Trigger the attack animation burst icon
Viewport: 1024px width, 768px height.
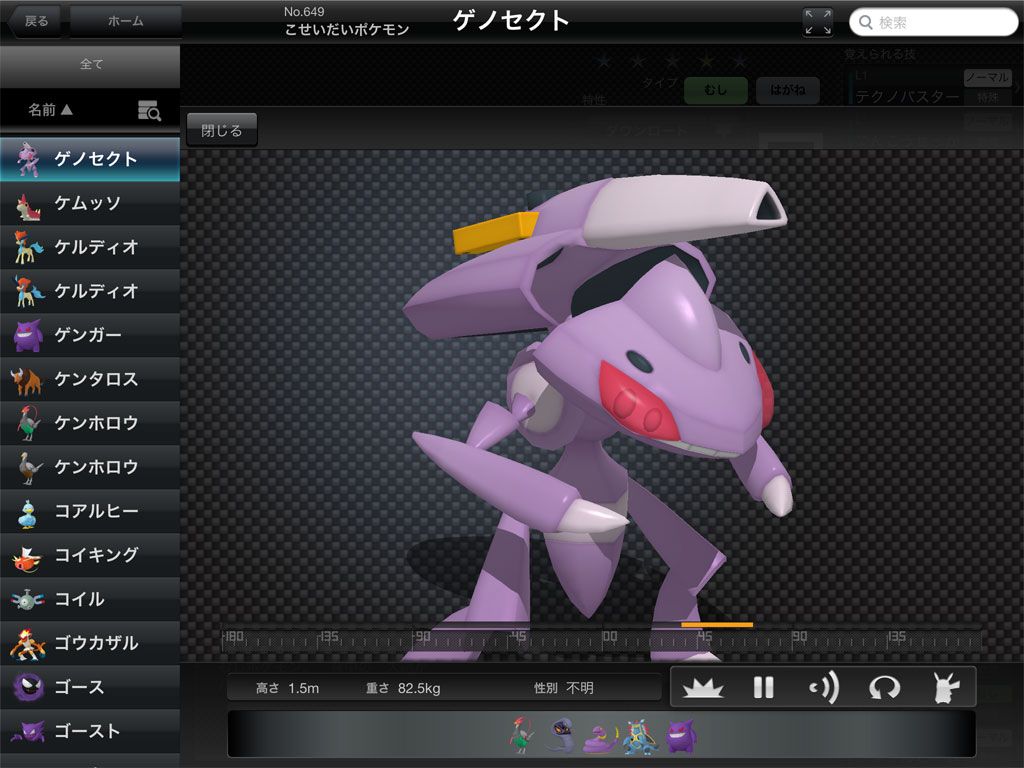tap(703, 687)
